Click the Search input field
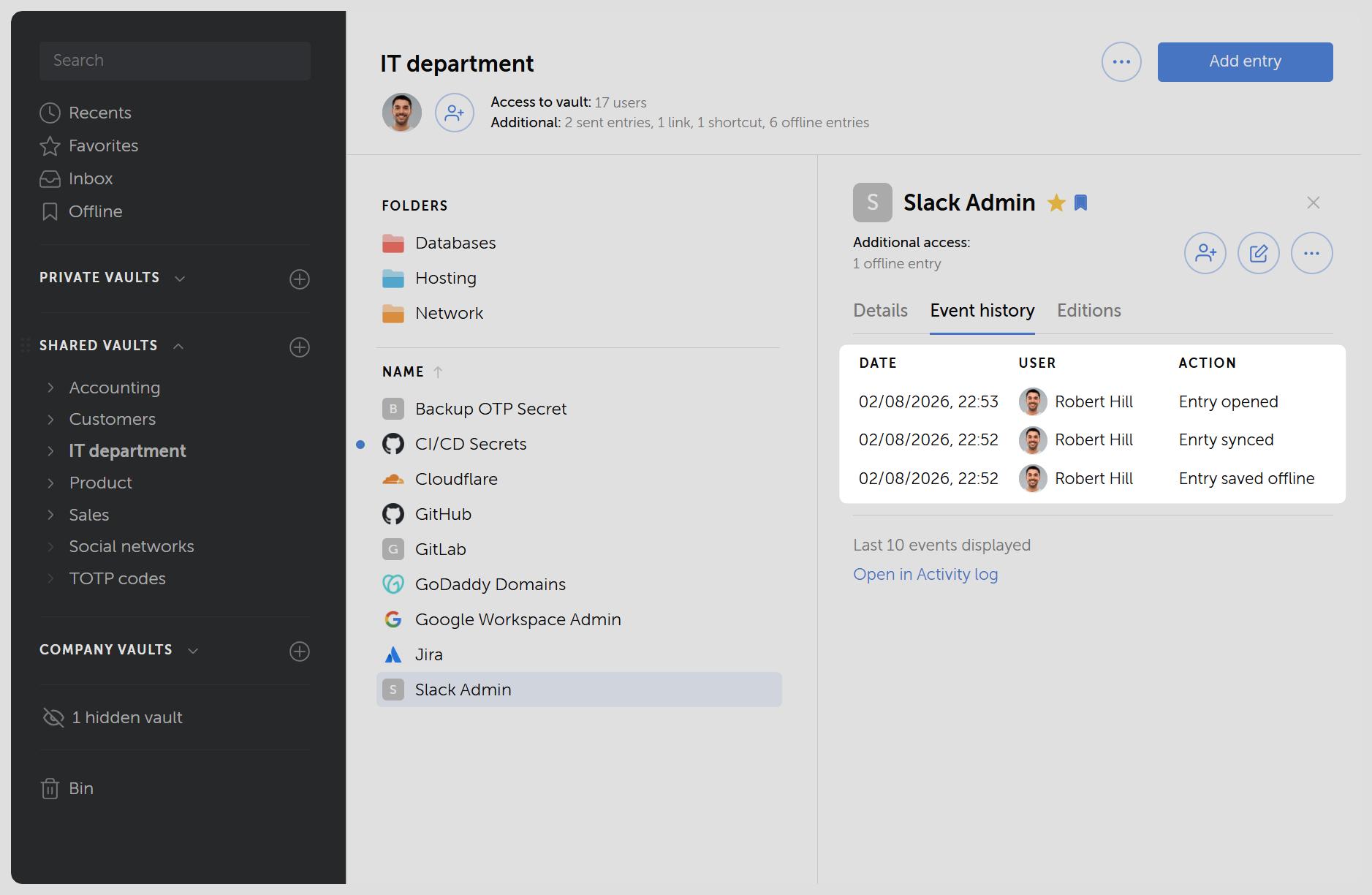The width and height of the screenshot is (1372, 895). [x=175, y=61]
